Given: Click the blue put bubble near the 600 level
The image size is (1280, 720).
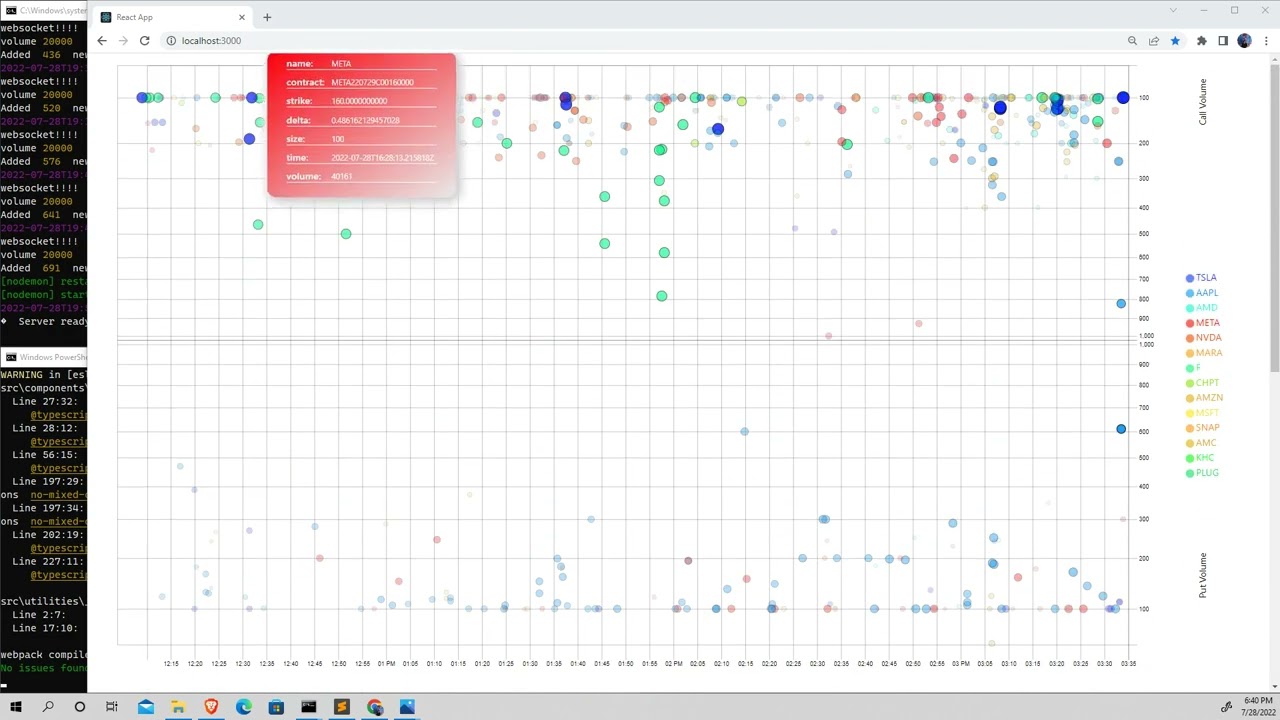Looking at the screenshot, I should tap(1121, 429).
